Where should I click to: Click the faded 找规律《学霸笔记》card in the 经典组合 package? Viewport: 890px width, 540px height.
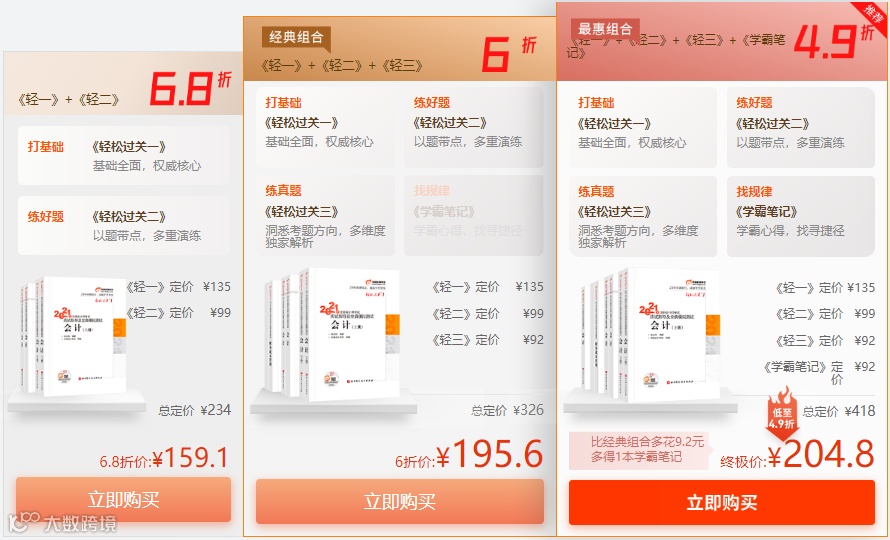(473, 216)
